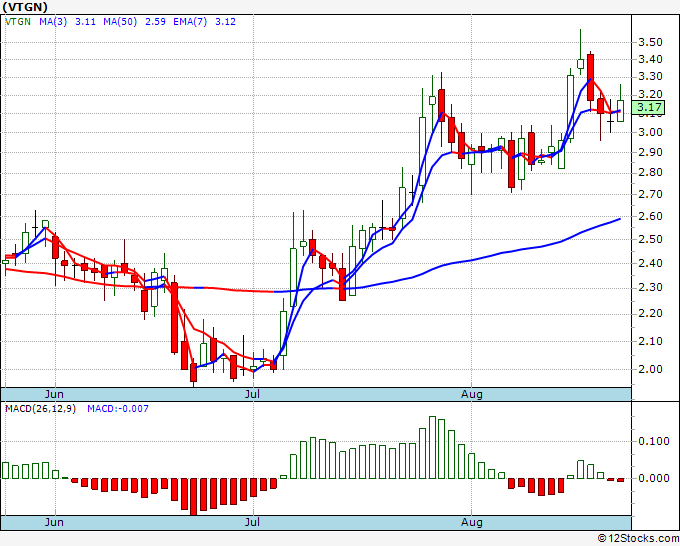Click the MA(50) legend label
This screenshot has width=680, height=546.
point(120,22)
